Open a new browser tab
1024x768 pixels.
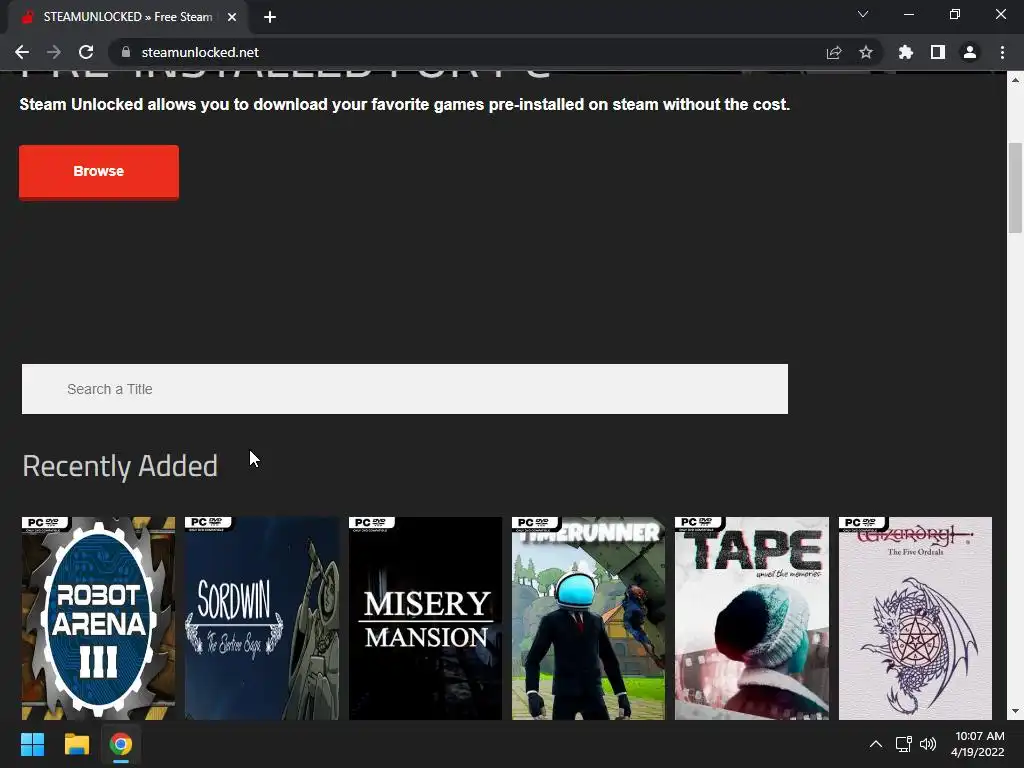[270, 17]
